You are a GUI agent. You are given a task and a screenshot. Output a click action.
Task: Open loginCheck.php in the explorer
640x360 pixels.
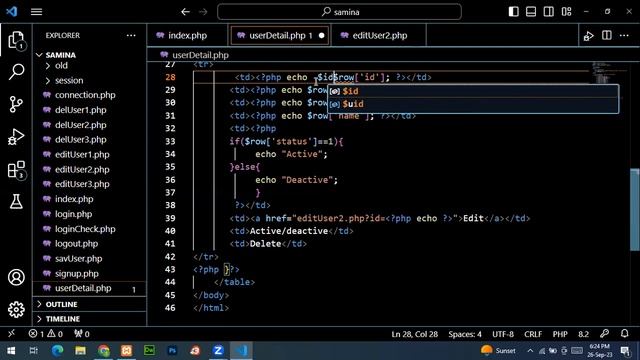(x=85, y=229)
